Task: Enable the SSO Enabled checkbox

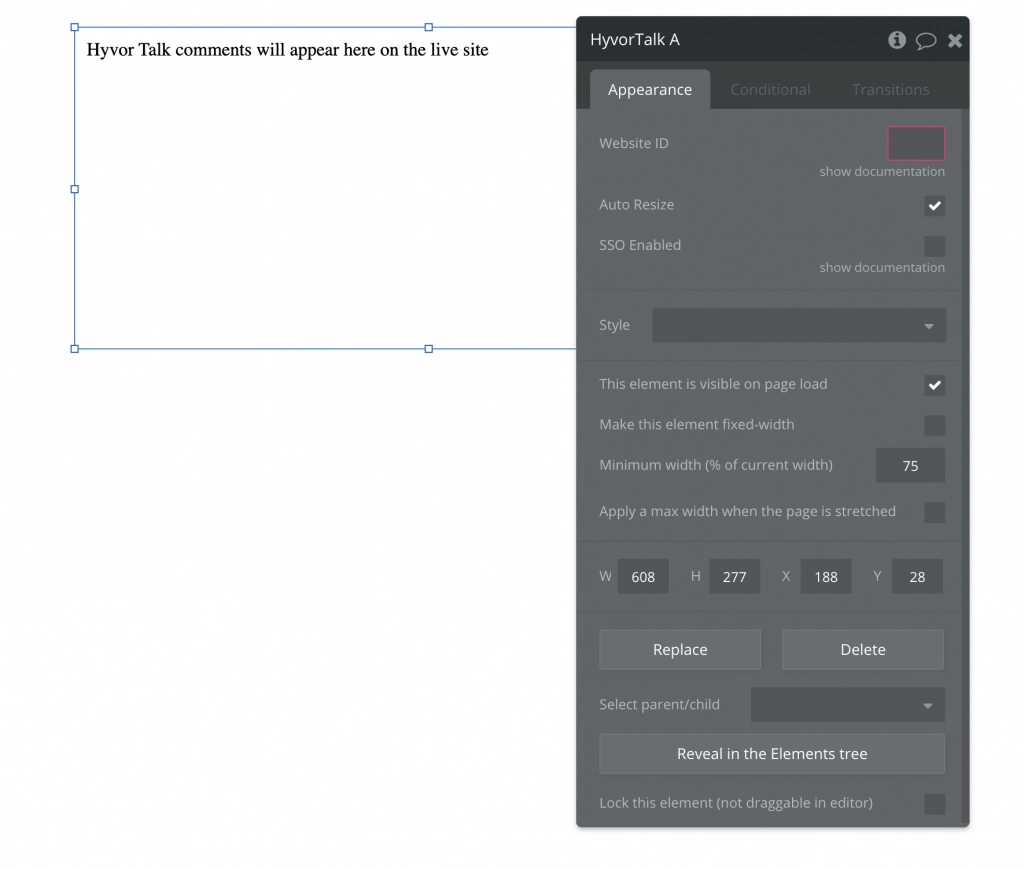Action: (x=935, y=246)
